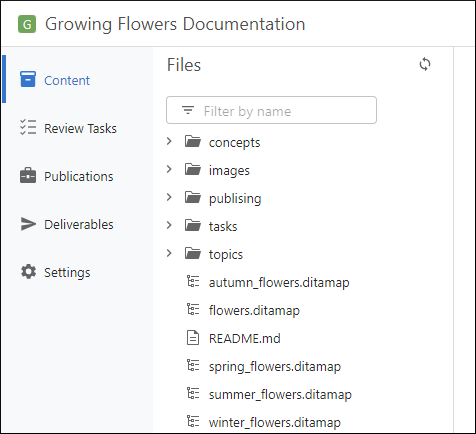Expand the tasks folder chevron
The width and height of the screenshot is (476, 434).
pos(169,225)
